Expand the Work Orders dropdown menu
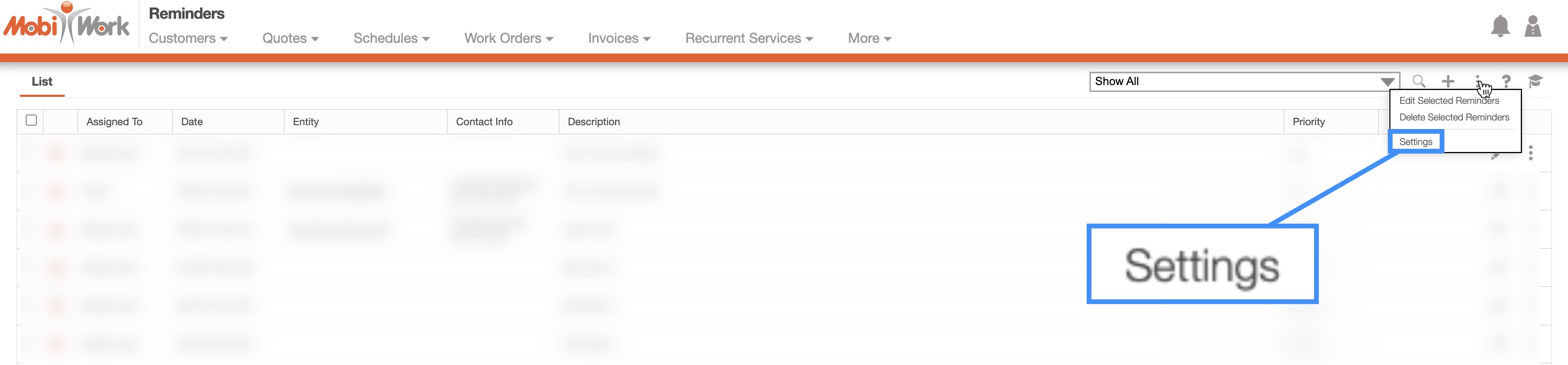The height and width of the screenshot is (365, 1568). (x=508, y=39)
